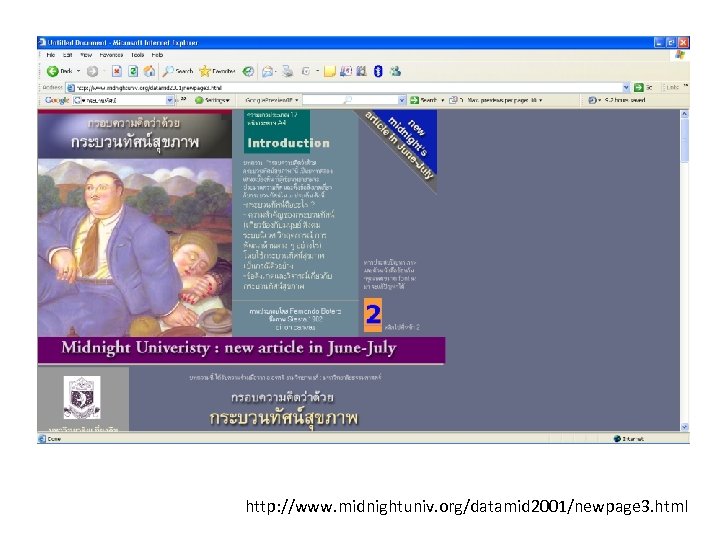Image resolution: width=720 pixels, height=540 pixels.
Task: Open the Search pane from the toolbar
Action: pos(178,71)
